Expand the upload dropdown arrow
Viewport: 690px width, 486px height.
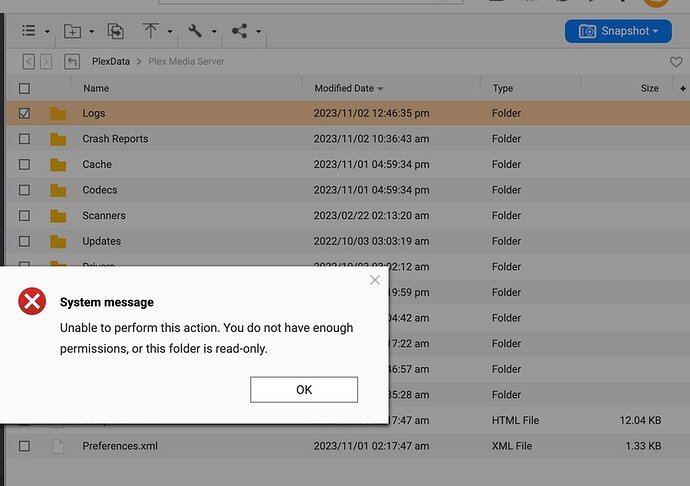coord(169,32)
